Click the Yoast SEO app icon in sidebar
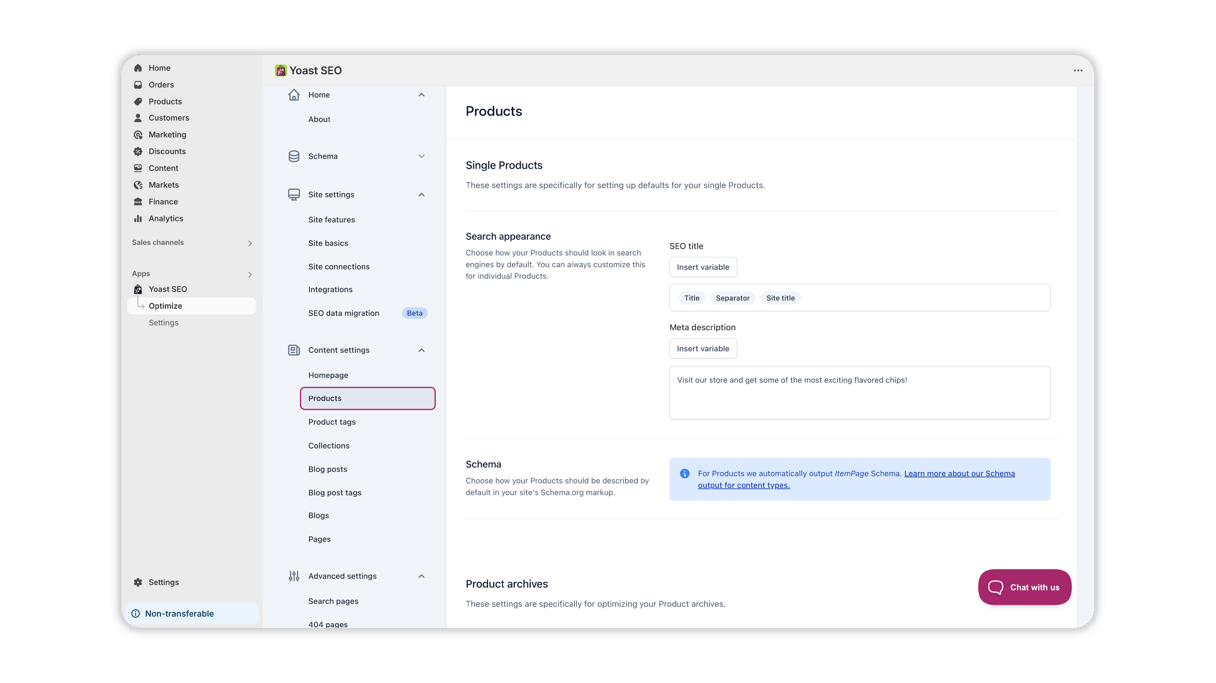The image size is (1216, 683). point(138,289)
